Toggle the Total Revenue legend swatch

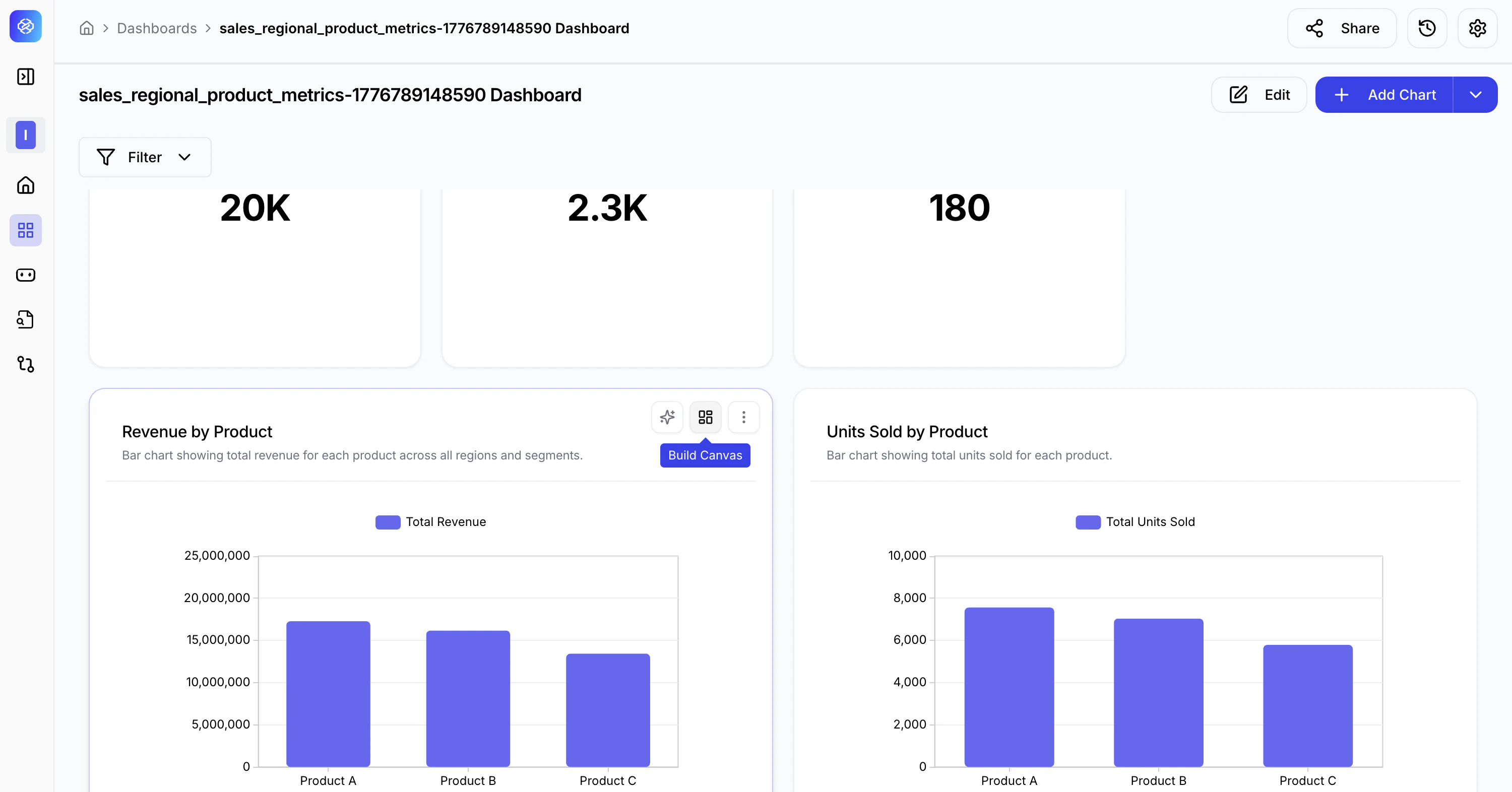pos(388,522)
